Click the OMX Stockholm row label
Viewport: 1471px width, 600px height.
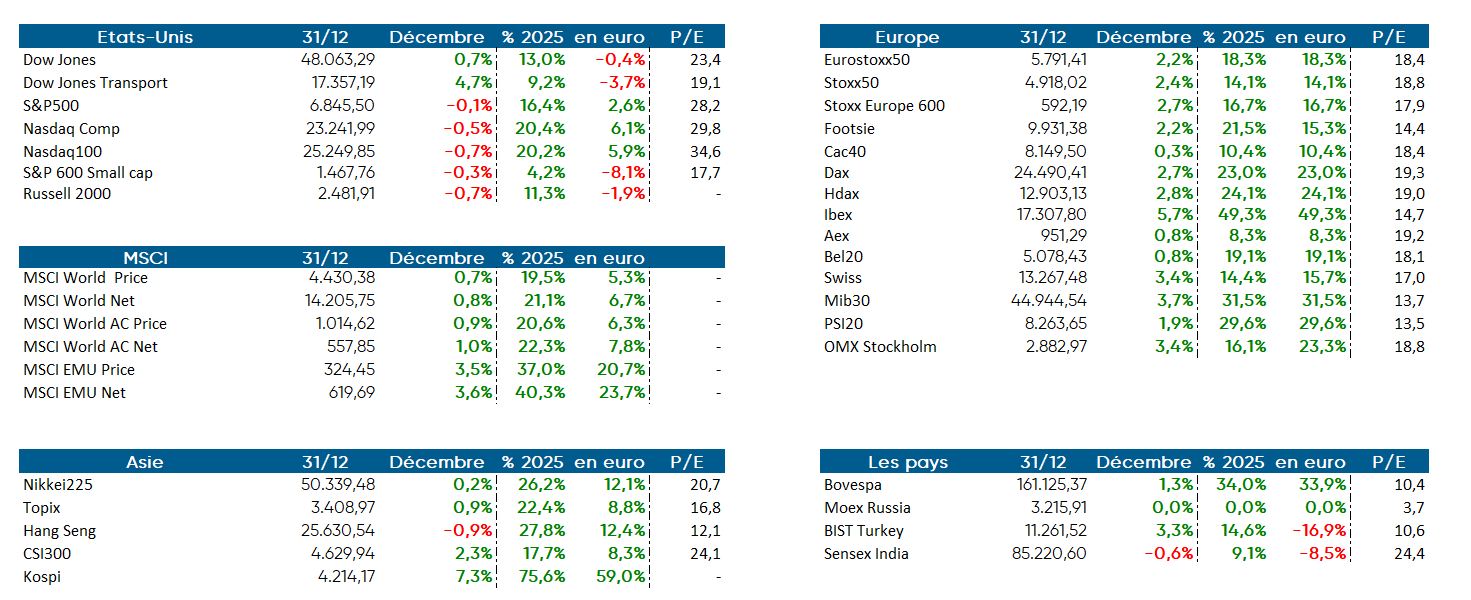coord(880,347)
